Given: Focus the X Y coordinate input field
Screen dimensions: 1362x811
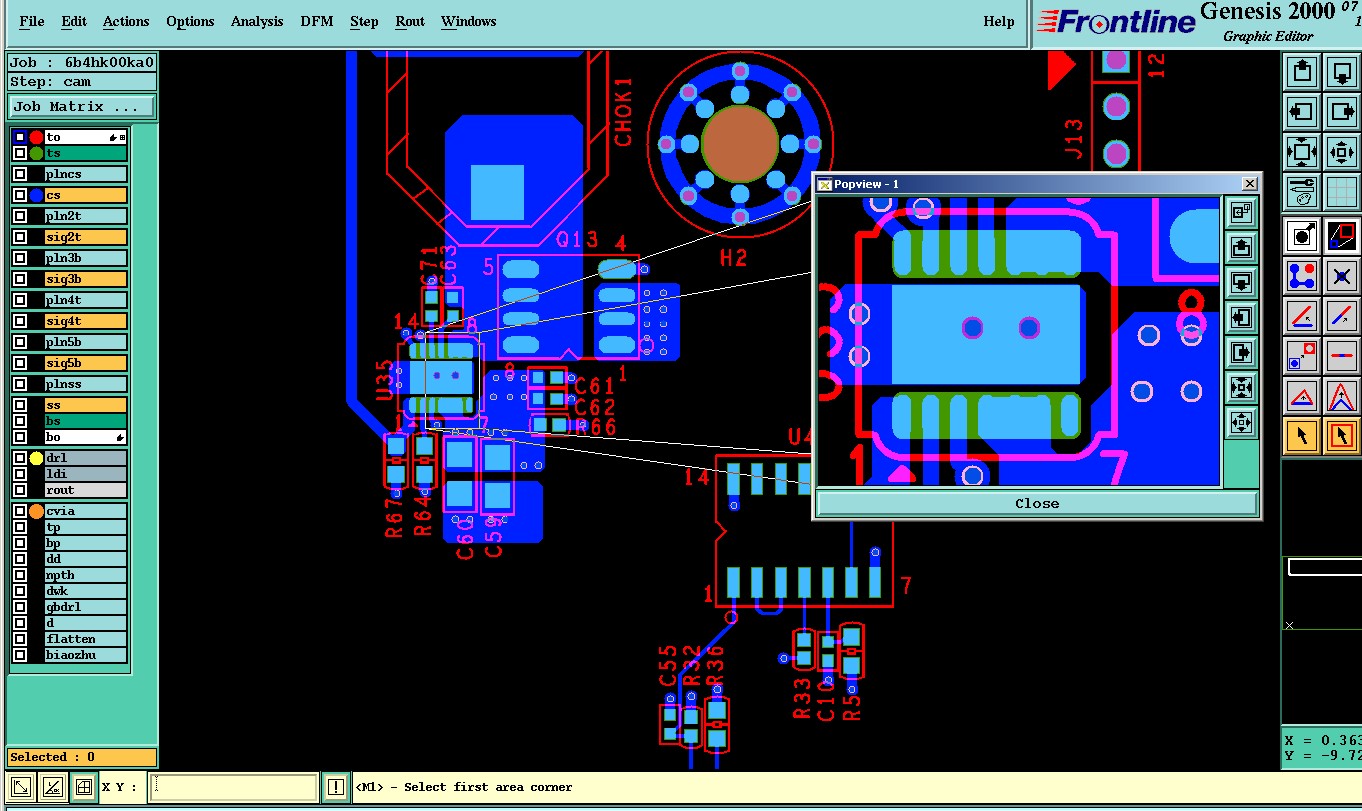Looking at the screenshot, I should tap(232, 788).
